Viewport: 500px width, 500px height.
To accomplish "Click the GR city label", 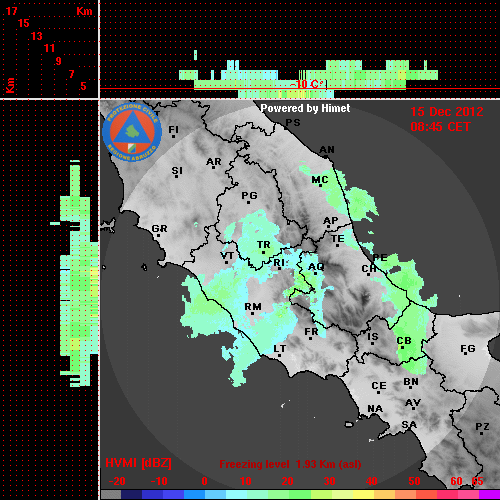I will click(x=159, y=229).
